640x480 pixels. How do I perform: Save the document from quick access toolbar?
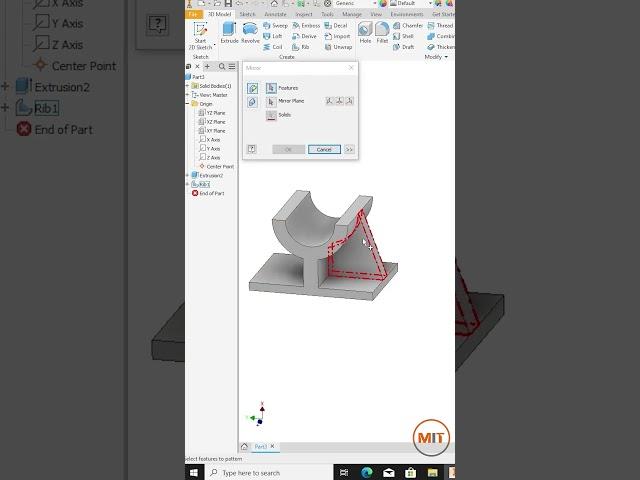(x=229, y=4)
